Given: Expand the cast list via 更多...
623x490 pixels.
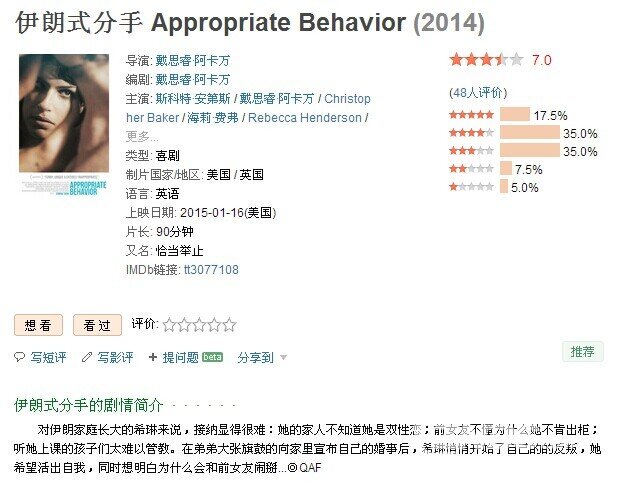Looking at the screenshot, I should click(142, 137).
